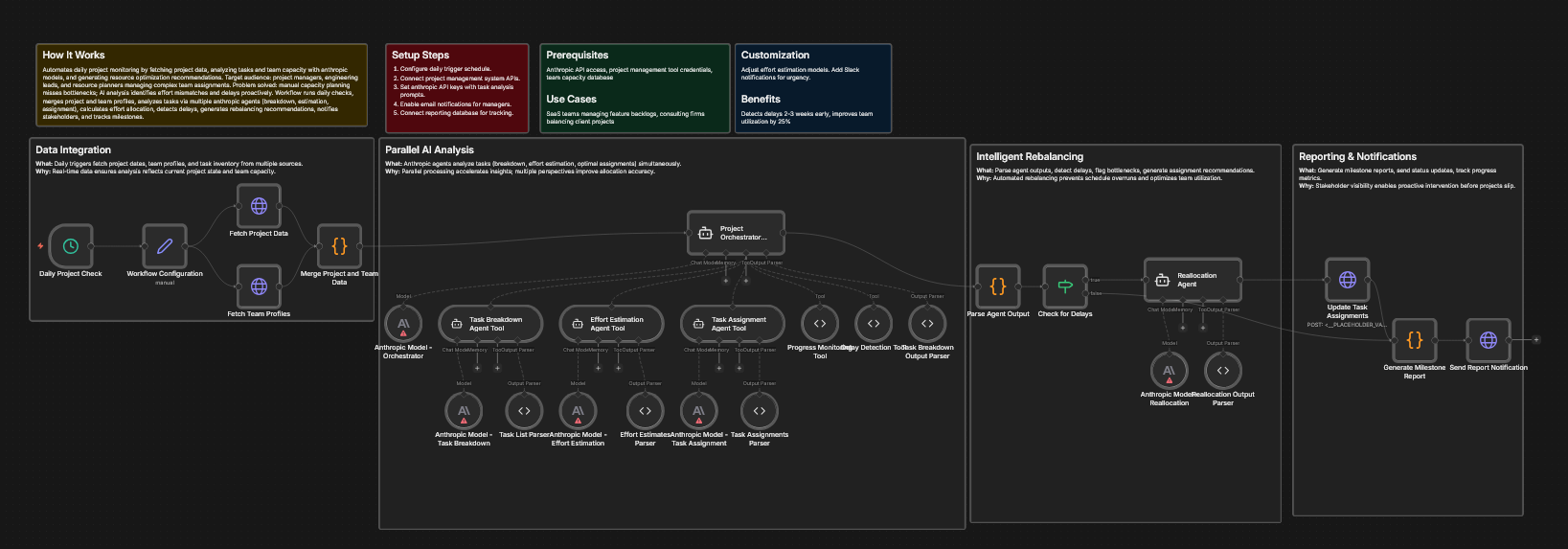
Task: Select the Check for Delays node
Action: 1064,286
